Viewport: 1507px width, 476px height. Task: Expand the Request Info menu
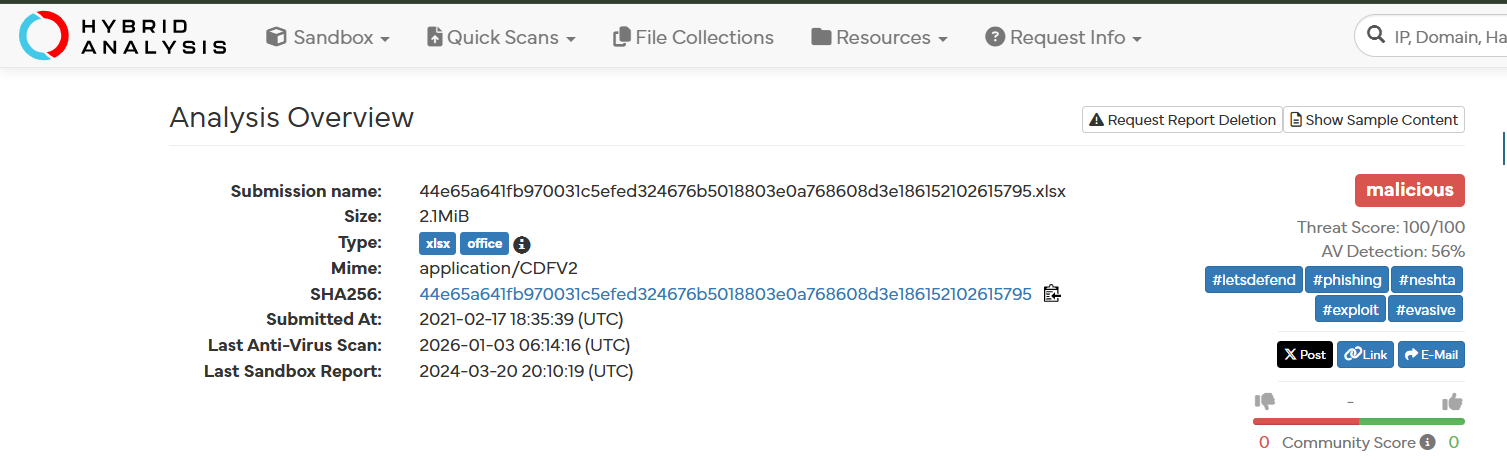click(x=1063, y=38)
